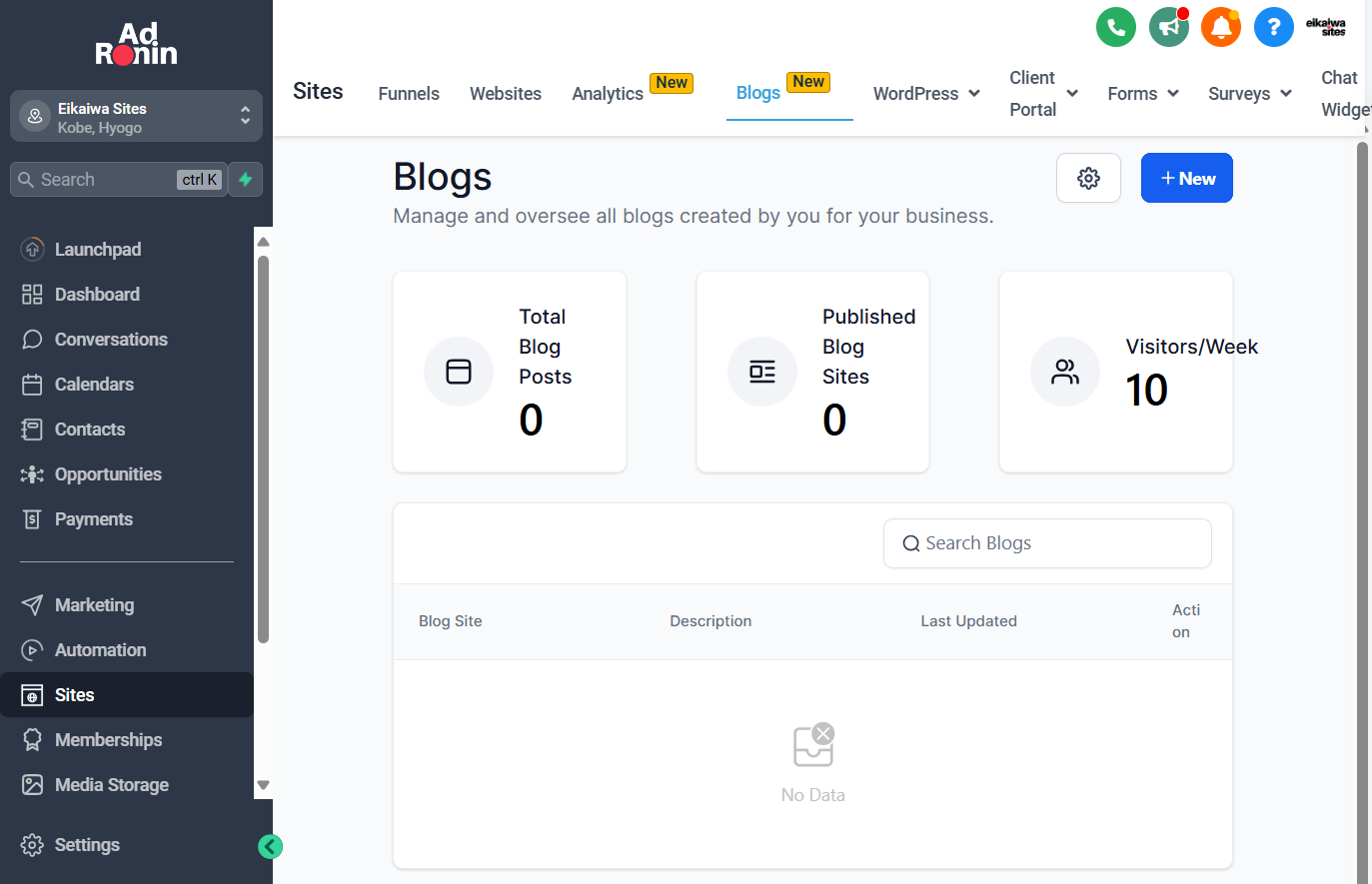This screenshot has height=884, width=1372.
Task: Click the Total Blog Posts card icon
Action: pyautogui.click(x=459, y=372)
